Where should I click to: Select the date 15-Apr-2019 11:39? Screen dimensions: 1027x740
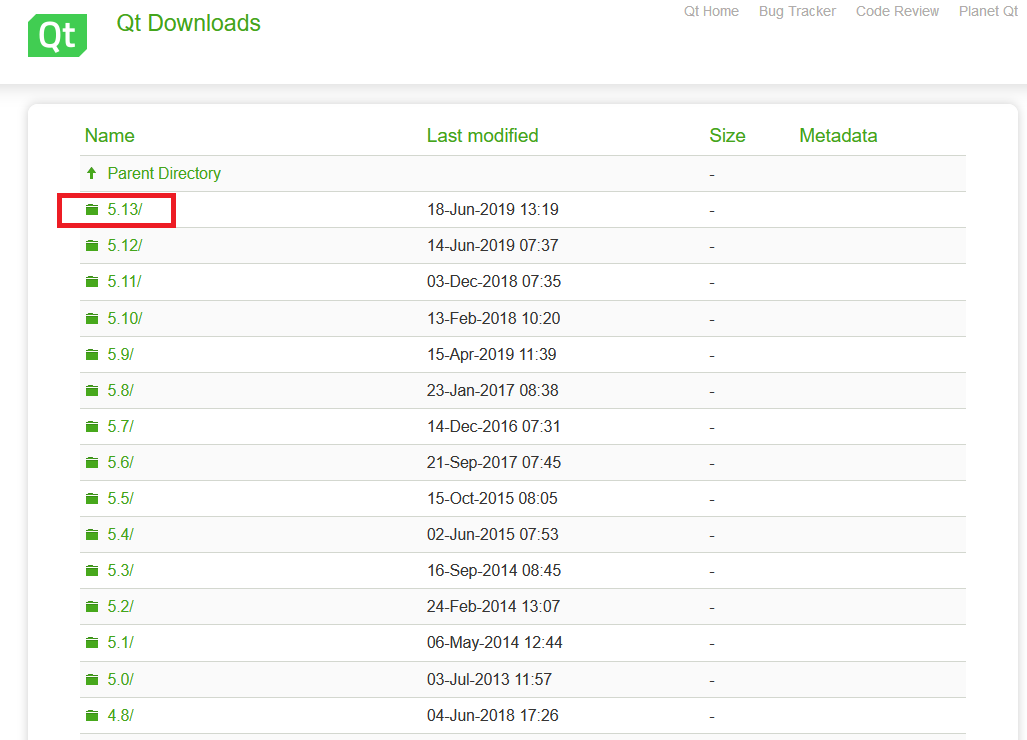(492, 354)
